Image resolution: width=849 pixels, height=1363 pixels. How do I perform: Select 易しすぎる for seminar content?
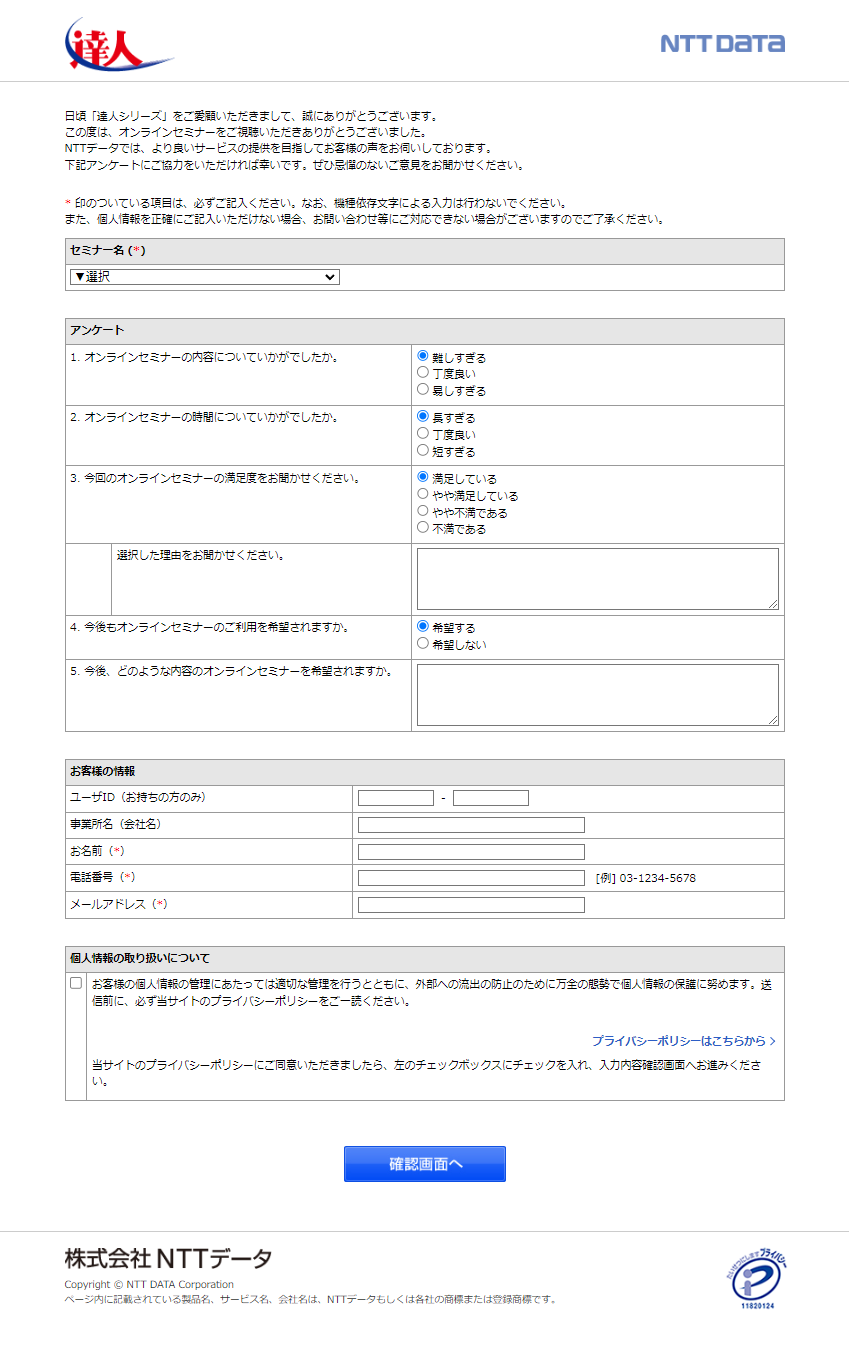(423, 390)
